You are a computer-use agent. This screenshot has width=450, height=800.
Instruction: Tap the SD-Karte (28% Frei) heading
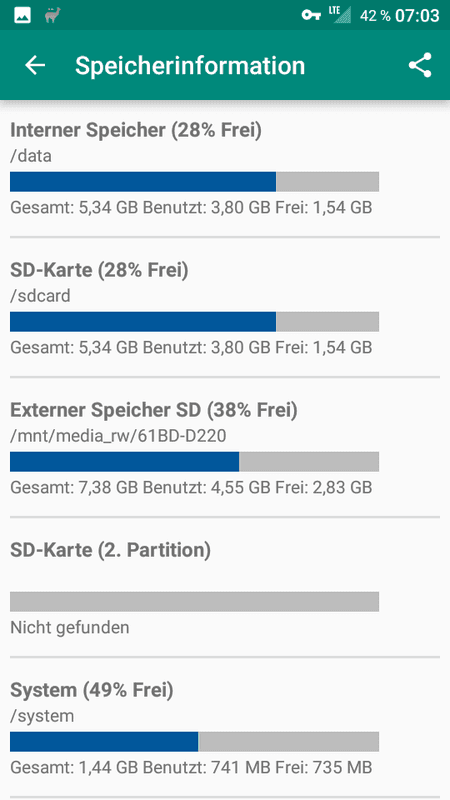point(99,270)
